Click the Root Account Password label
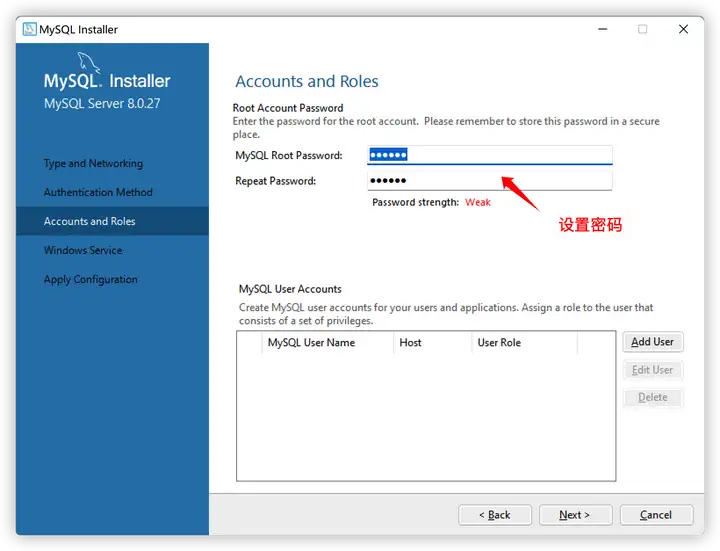This screenshot has width=720, height=551. tap(288, 108)
